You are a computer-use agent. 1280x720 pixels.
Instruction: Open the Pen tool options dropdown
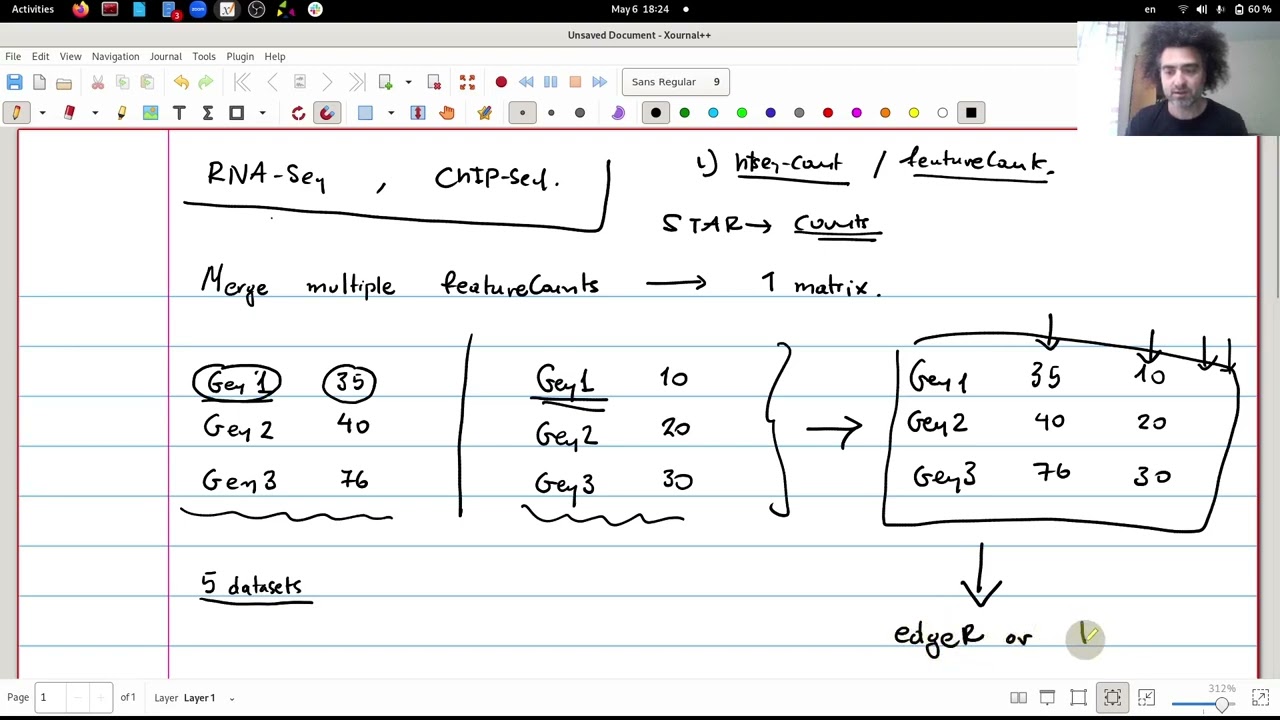click(42, 113)
